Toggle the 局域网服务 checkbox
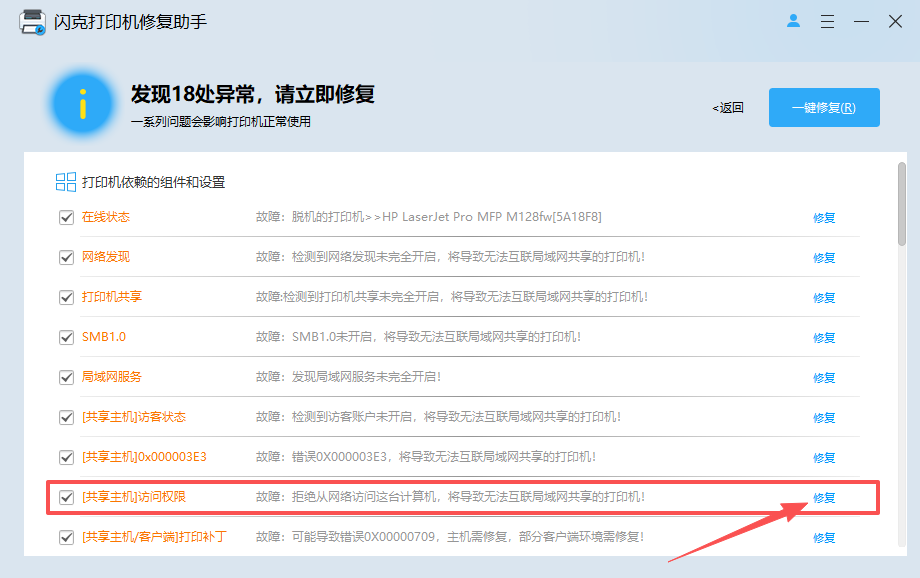 coord(67,377)
